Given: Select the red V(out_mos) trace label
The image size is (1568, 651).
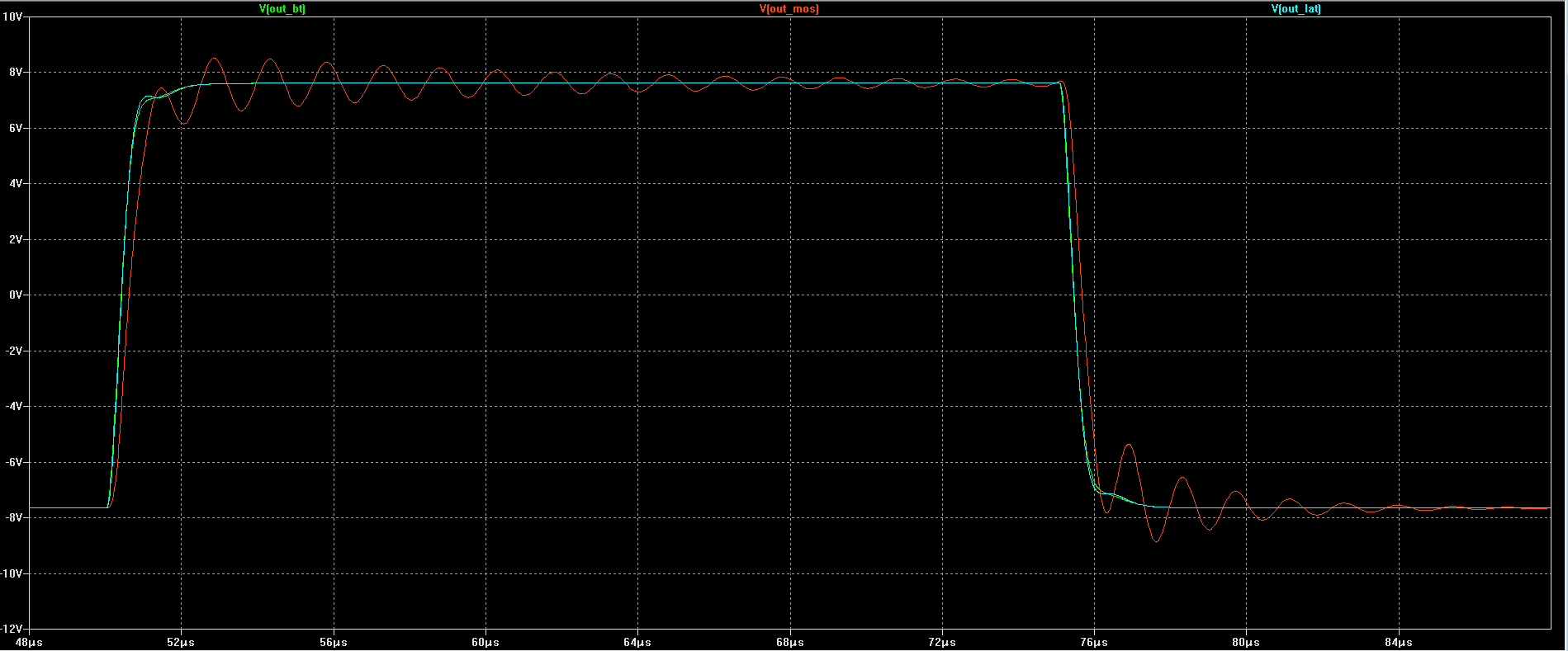Looking at the screenshot, I should 789,9.
